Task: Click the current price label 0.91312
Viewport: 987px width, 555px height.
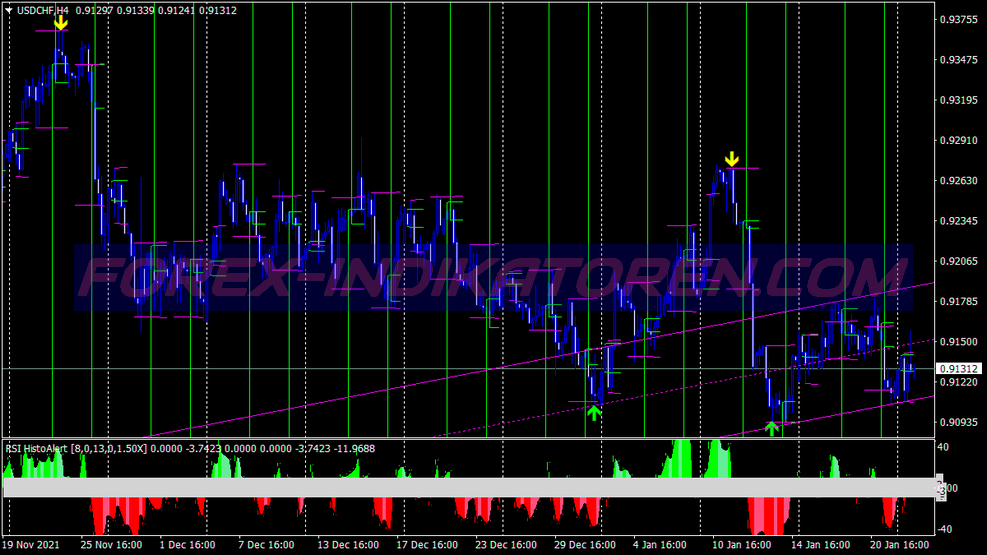Action: (x=957, y=369)
